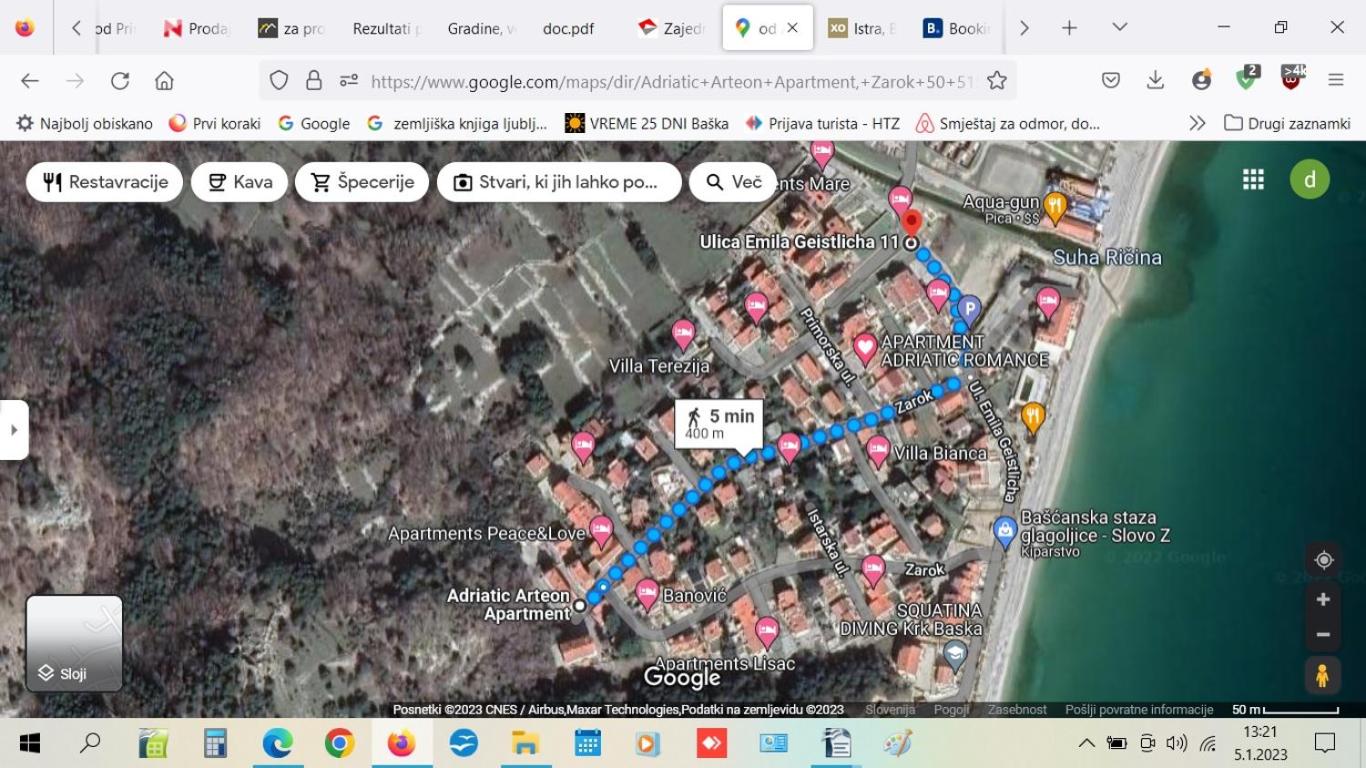The image size is (1366, 768).
Task: Click the Apartments Peace&Love lodging pin
Action: [x=601, y=531]
